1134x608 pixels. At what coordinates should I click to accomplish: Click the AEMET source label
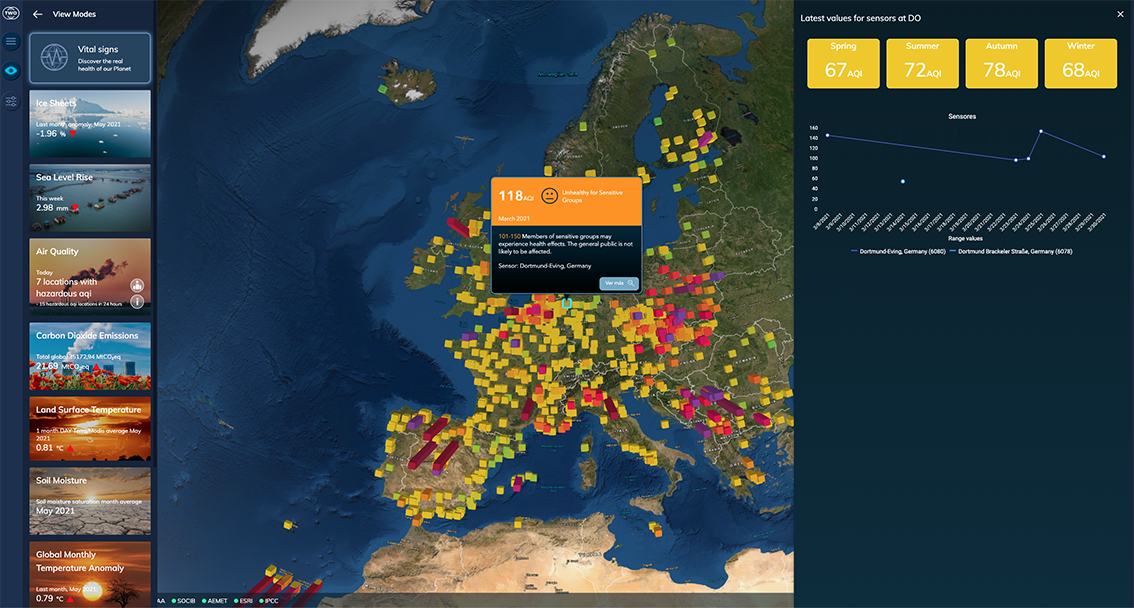217,601
